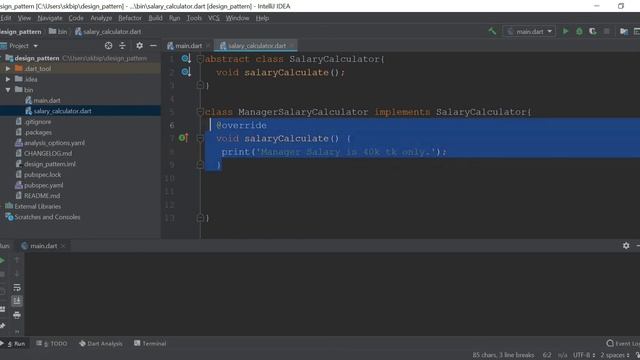Open the Refactor menu

130,18
